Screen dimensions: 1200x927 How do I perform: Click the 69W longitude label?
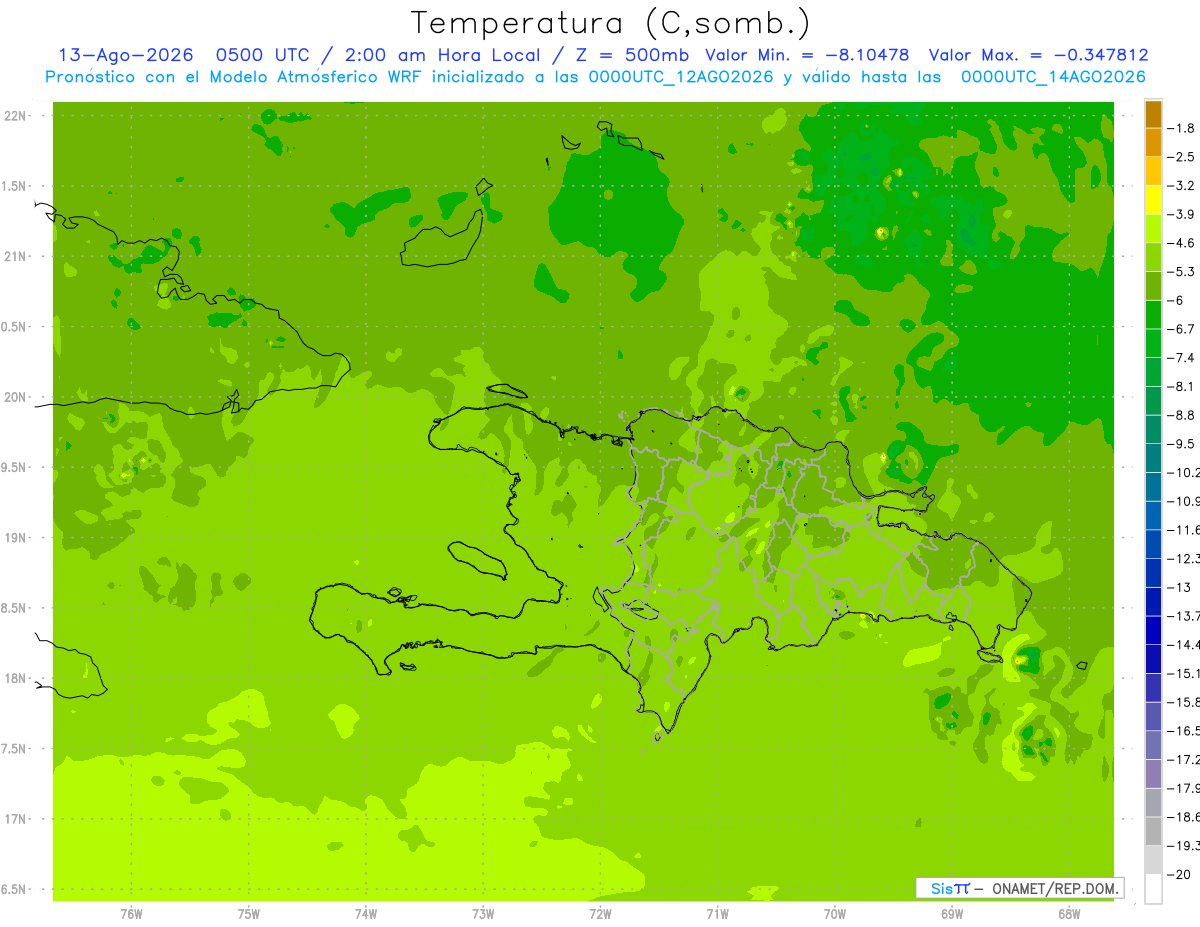coord(952,913)
